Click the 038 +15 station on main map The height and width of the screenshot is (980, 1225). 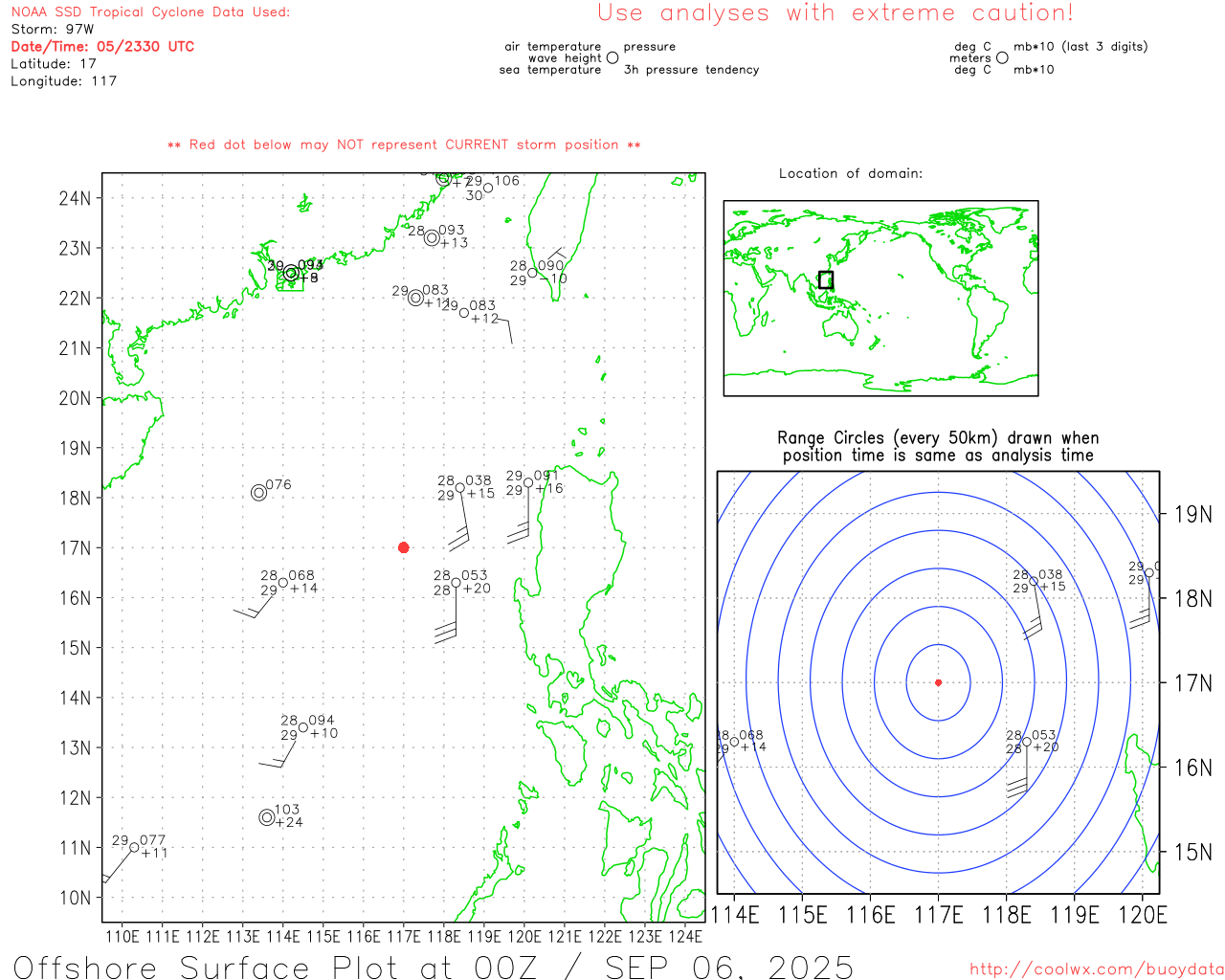pos(460,488)
